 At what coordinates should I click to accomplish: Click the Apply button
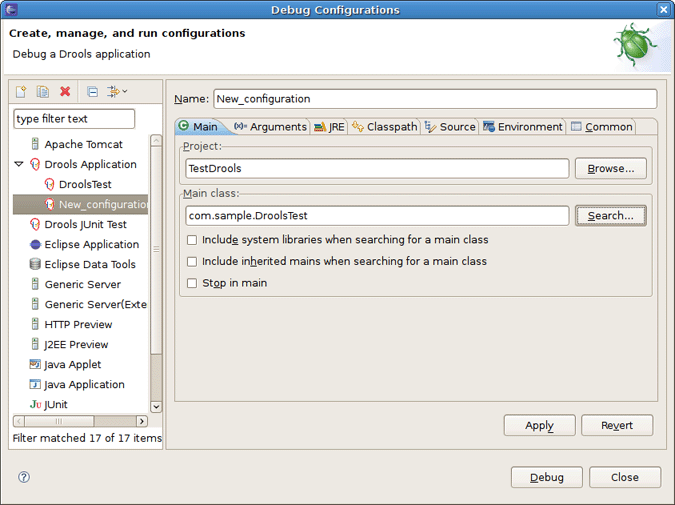539,425
